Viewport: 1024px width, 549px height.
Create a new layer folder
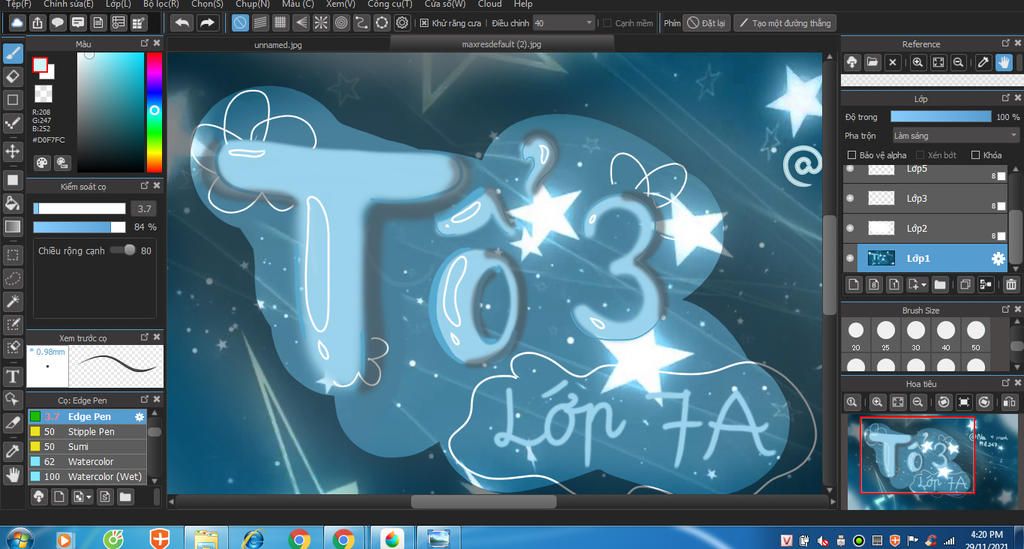(x=940, y=285)
